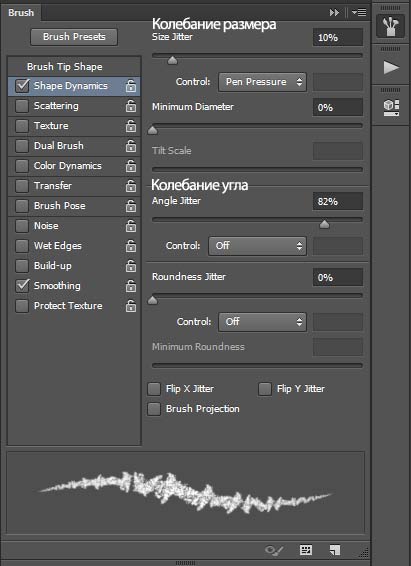The width and height of the screenshot is (411, 566).
Task: Disable the Smoothing checkbox
Action: coord(22,286)
